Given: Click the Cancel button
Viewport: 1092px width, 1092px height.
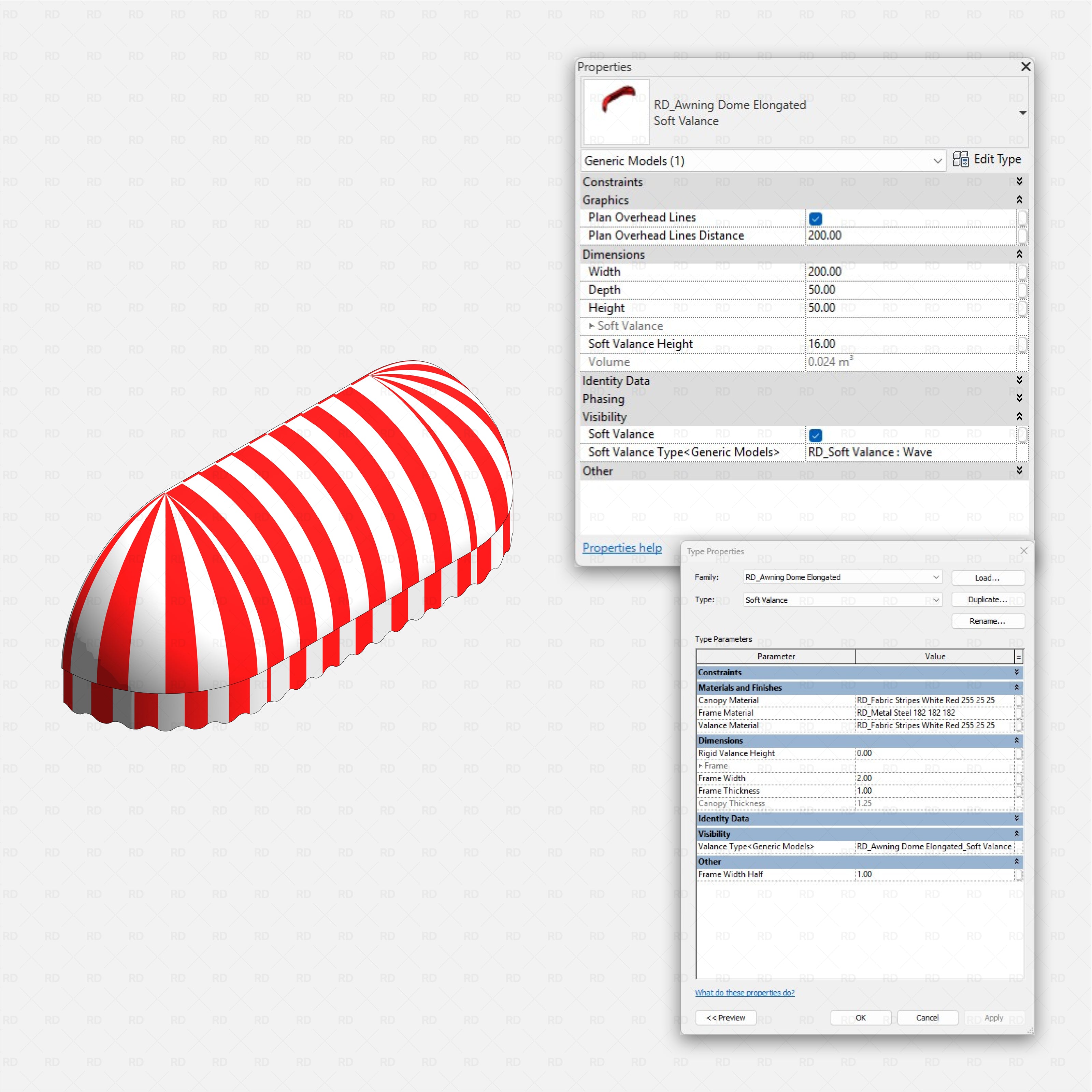Looking at the screenshot, I should pos(927,1017).
